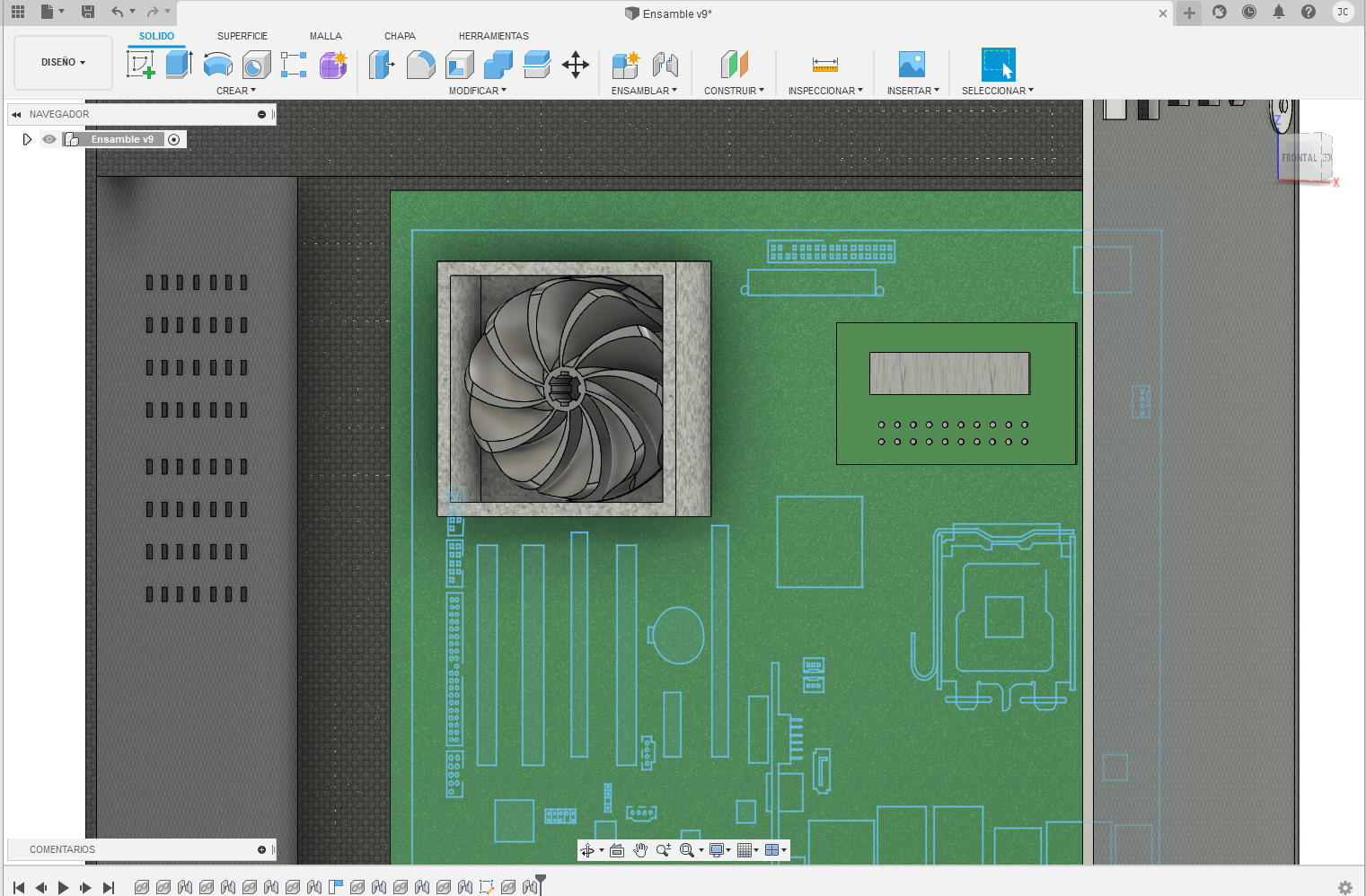Image resolution: width=1366 pixels, height=896 pixels.
Task: Select the Hole tool
Action: 257,65
